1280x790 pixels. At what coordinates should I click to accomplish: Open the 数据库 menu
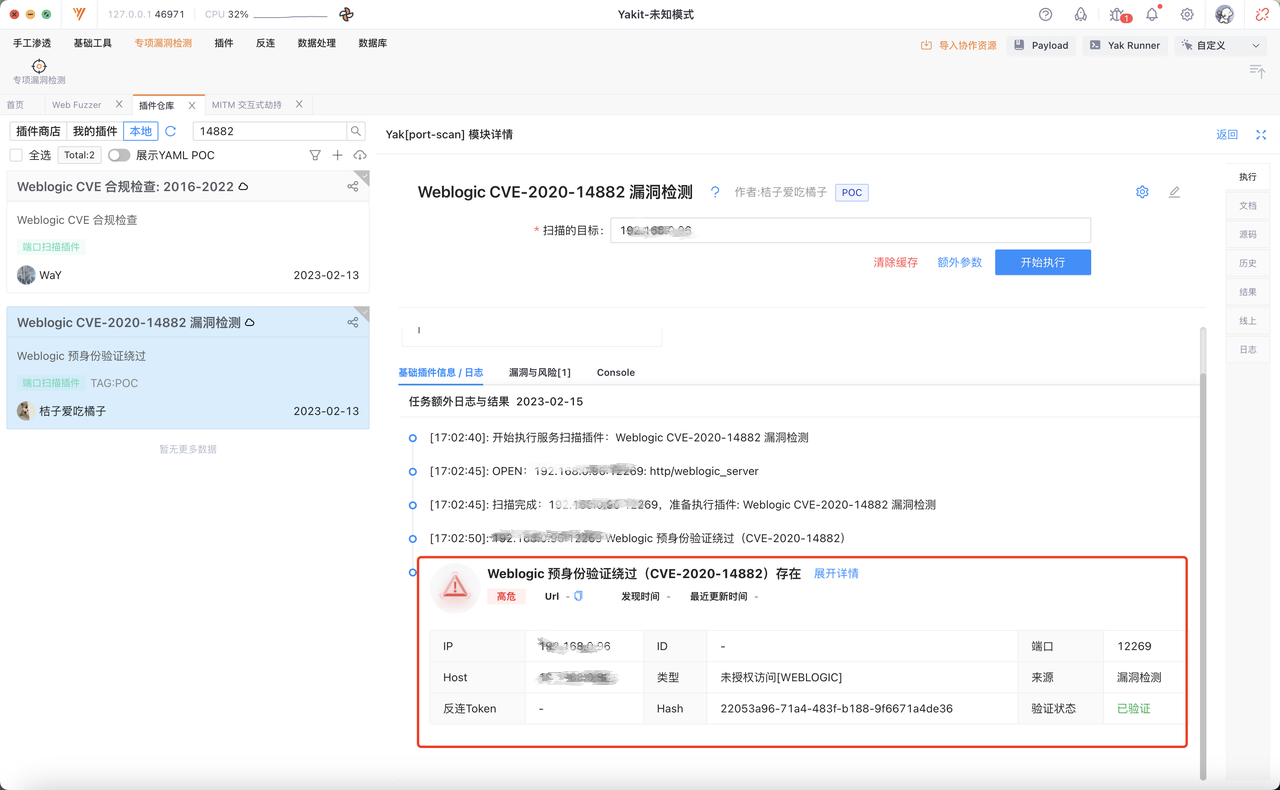tap(373, 43)
